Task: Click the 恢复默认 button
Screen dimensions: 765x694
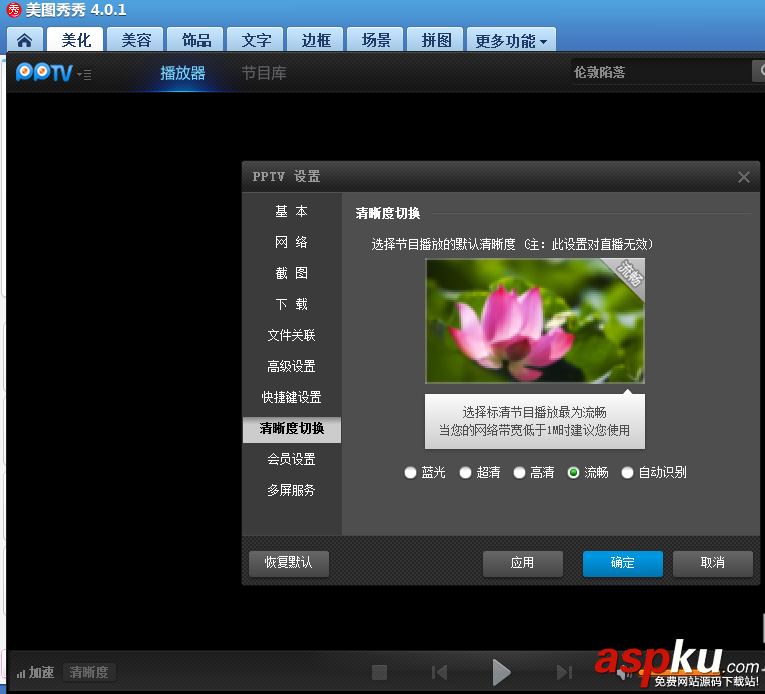Action: tap(289, 563)
